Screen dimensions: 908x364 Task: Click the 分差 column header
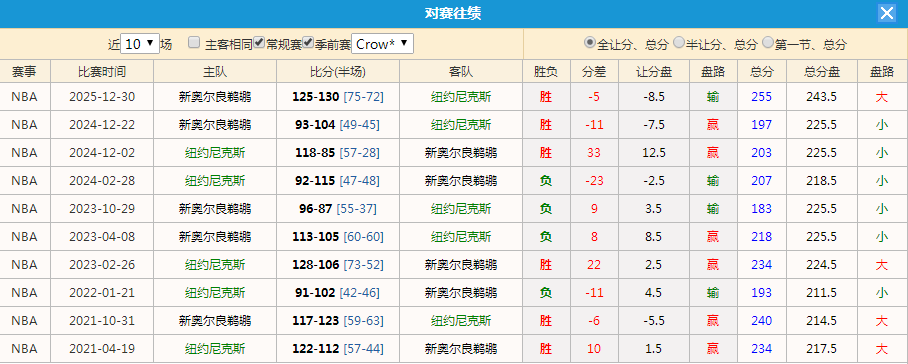coord(594,72)
